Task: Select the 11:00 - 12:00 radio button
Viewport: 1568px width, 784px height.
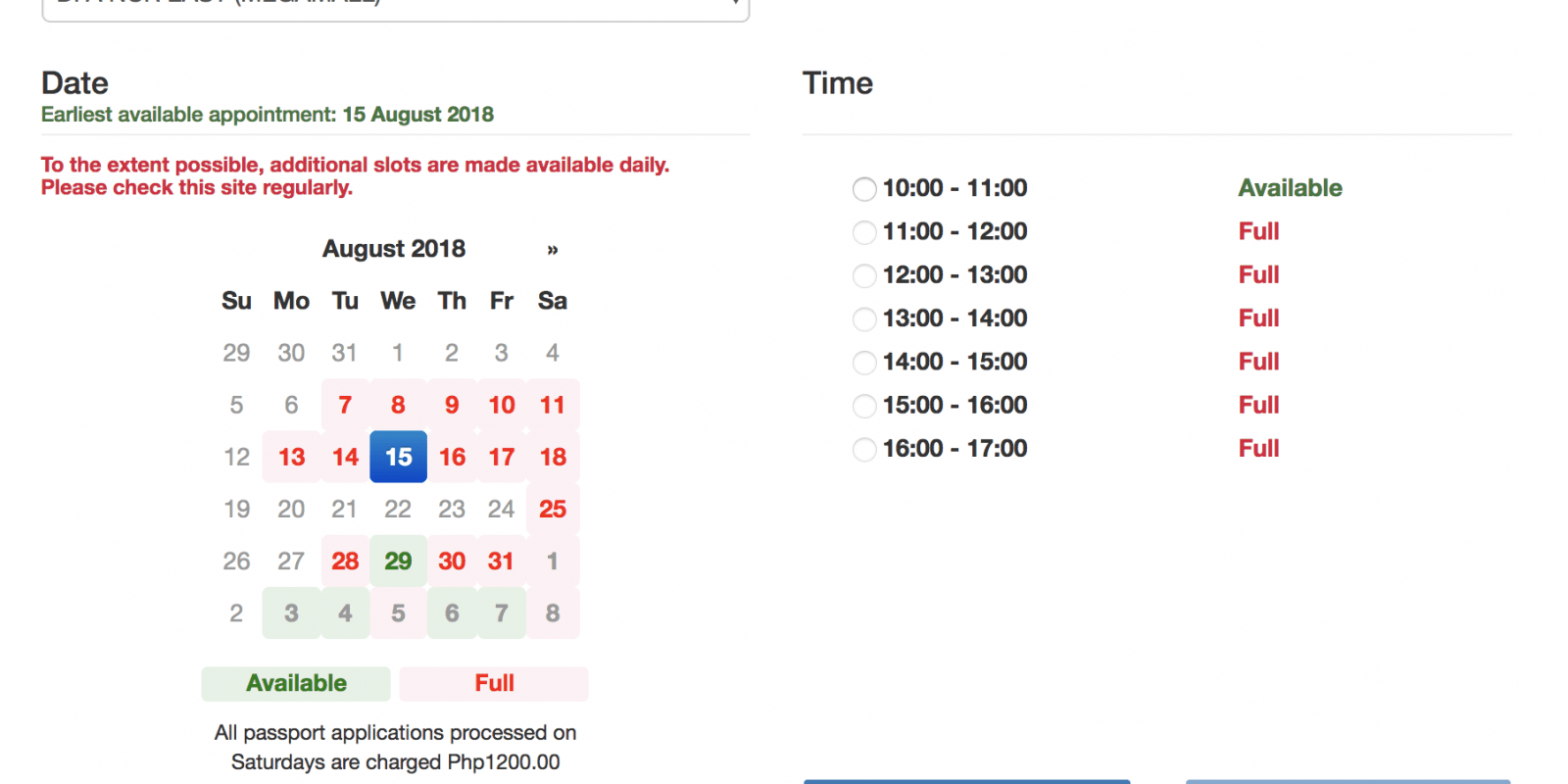Action: pos(864,232)
